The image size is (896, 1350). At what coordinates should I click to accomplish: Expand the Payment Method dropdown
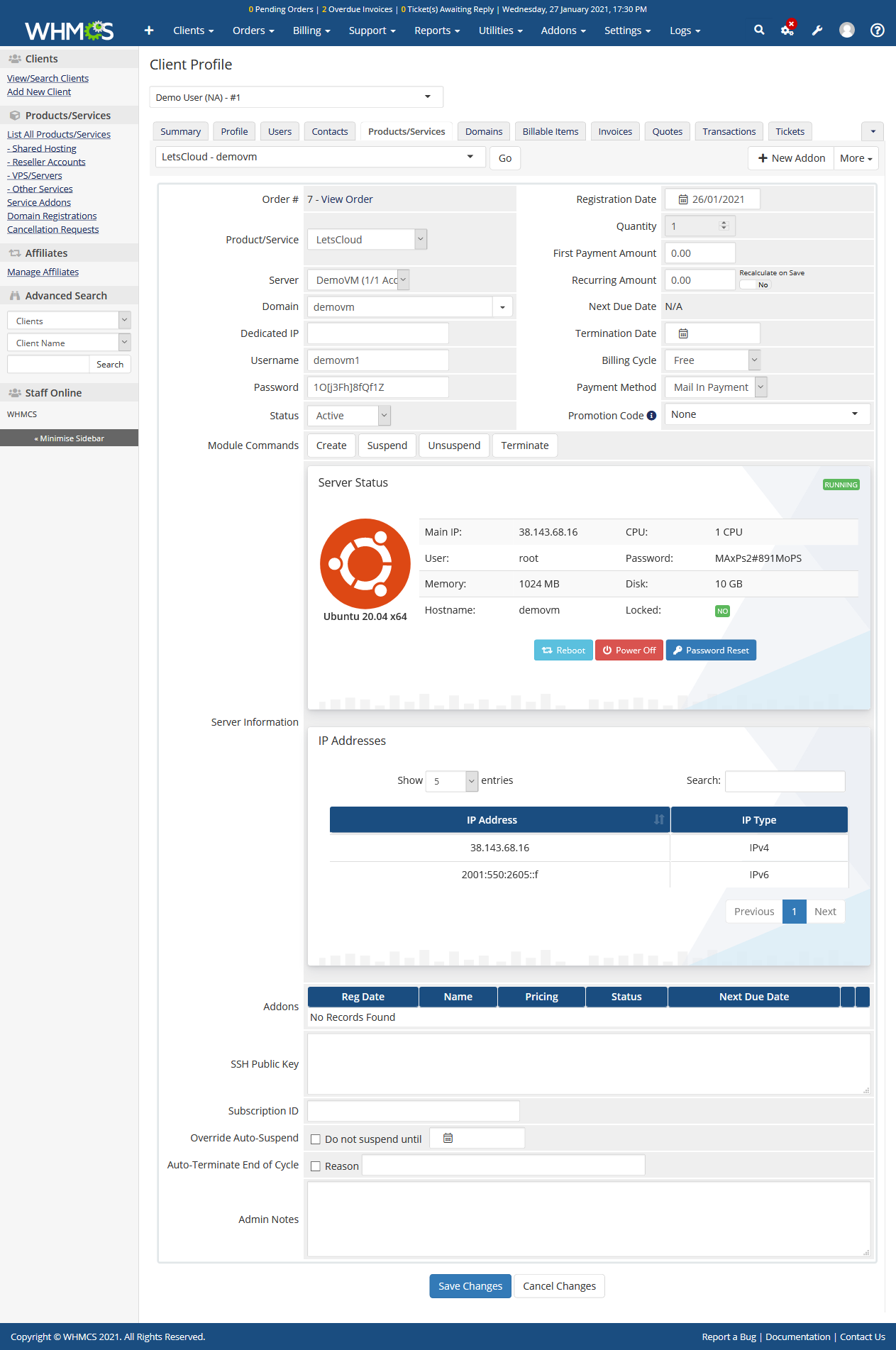tap(717, 387)
